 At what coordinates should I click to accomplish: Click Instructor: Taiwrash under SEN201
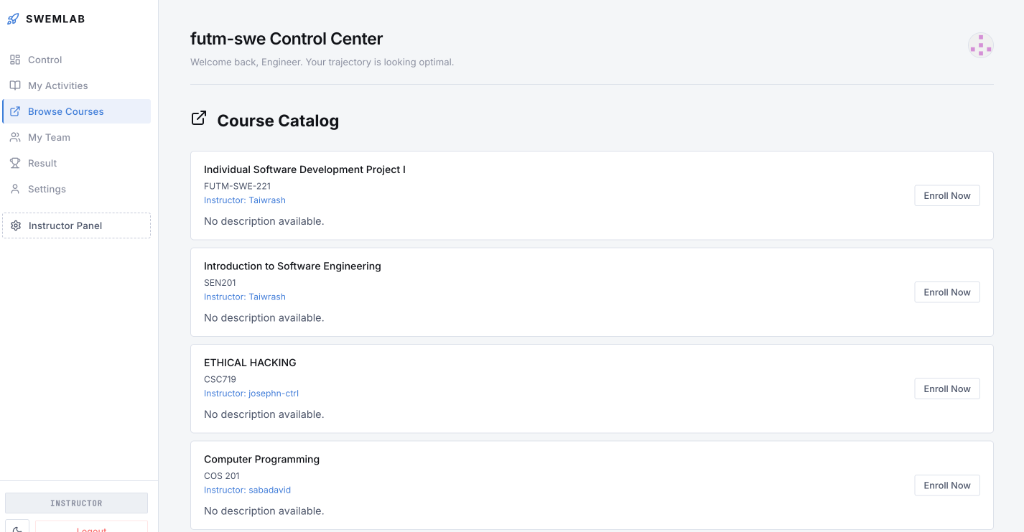244,297
